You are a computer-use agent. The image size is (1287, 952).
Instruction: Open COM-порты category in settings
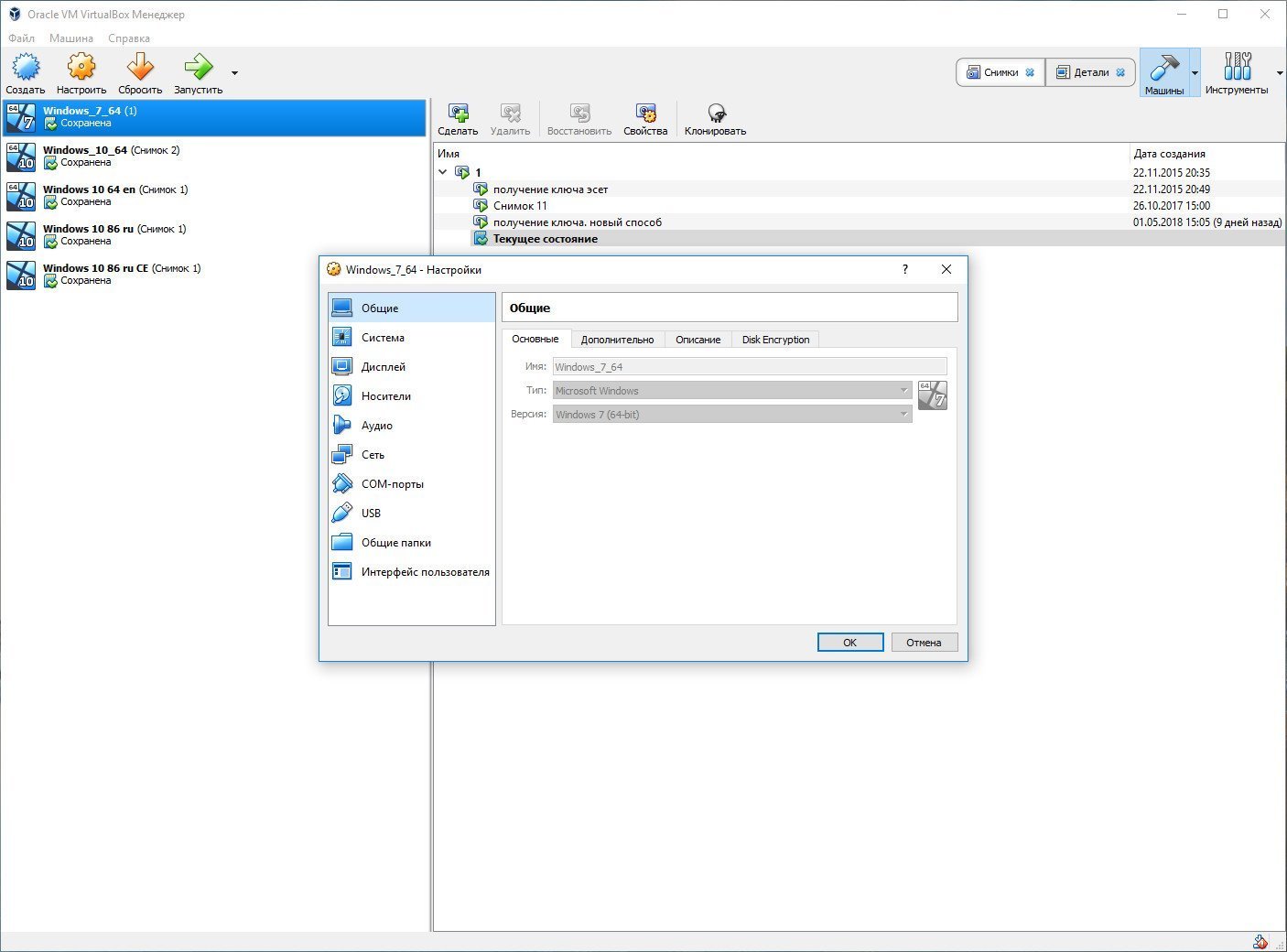coord(412,484)
